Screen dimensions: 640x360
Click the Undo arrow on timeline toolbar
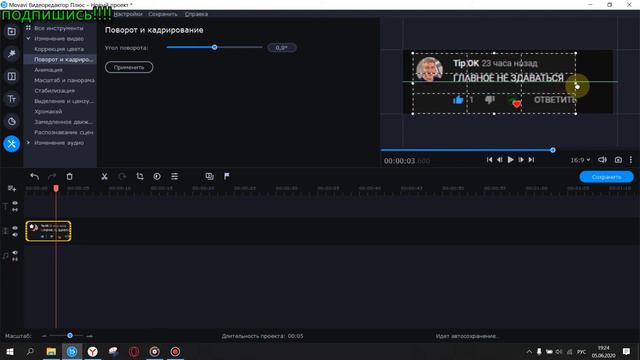(35, 176)
